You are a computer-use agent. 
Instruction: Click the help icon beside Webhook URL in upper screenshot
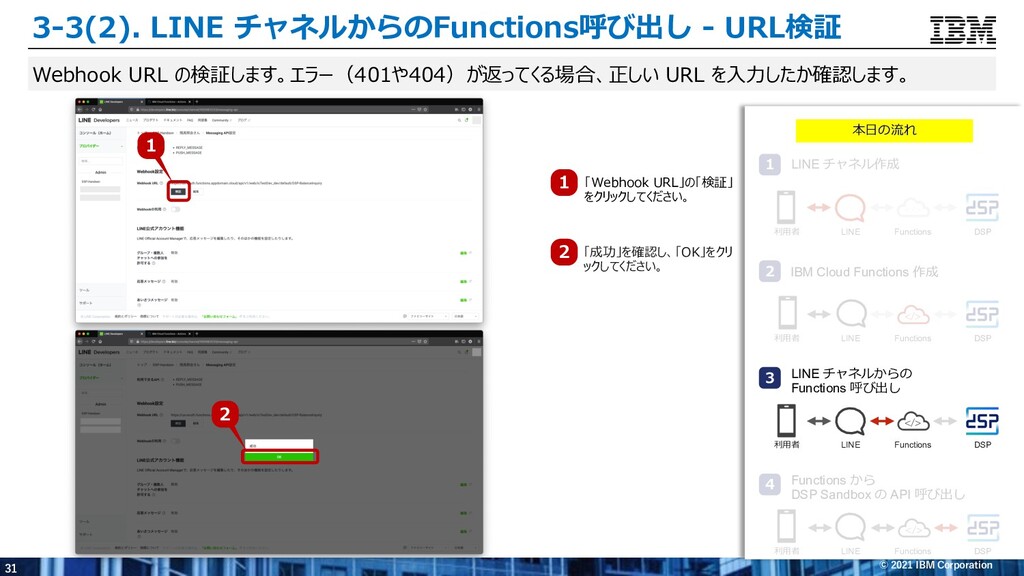click(x=161, y=184)
